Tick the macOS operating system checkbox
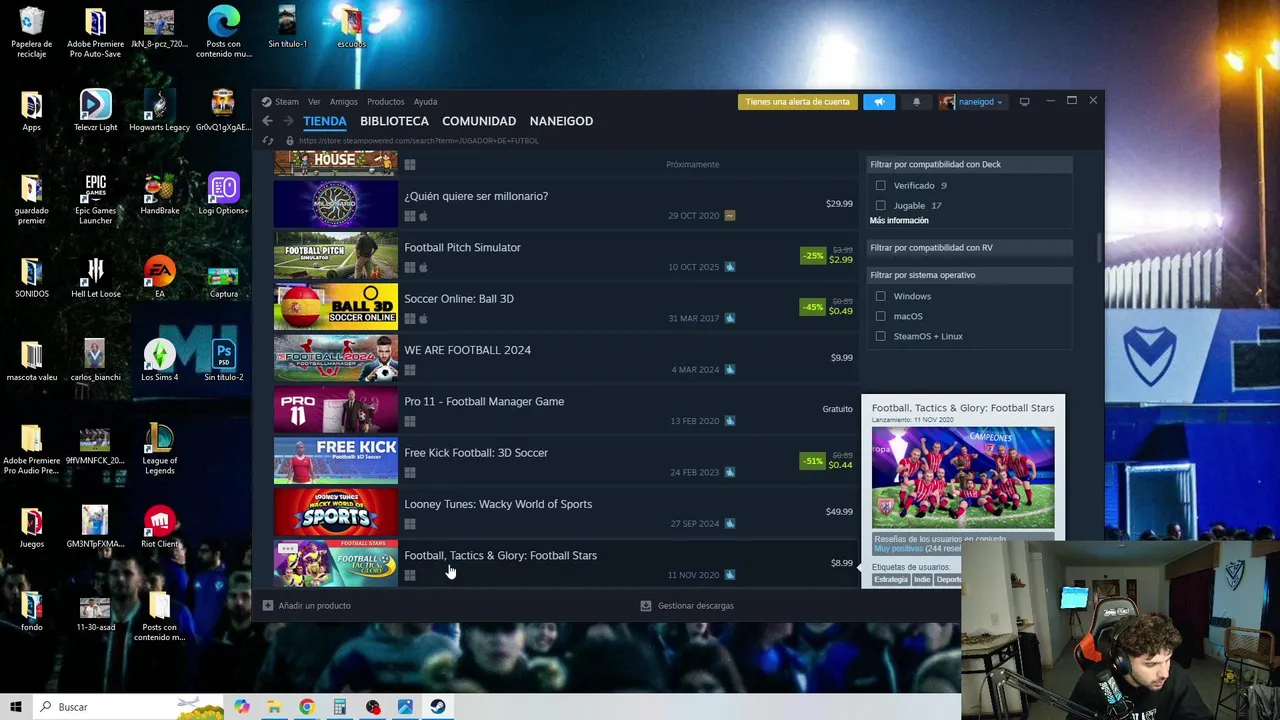Image resolution: width=1280 pixels, height=720 pixels. click(x=880, y=316)
